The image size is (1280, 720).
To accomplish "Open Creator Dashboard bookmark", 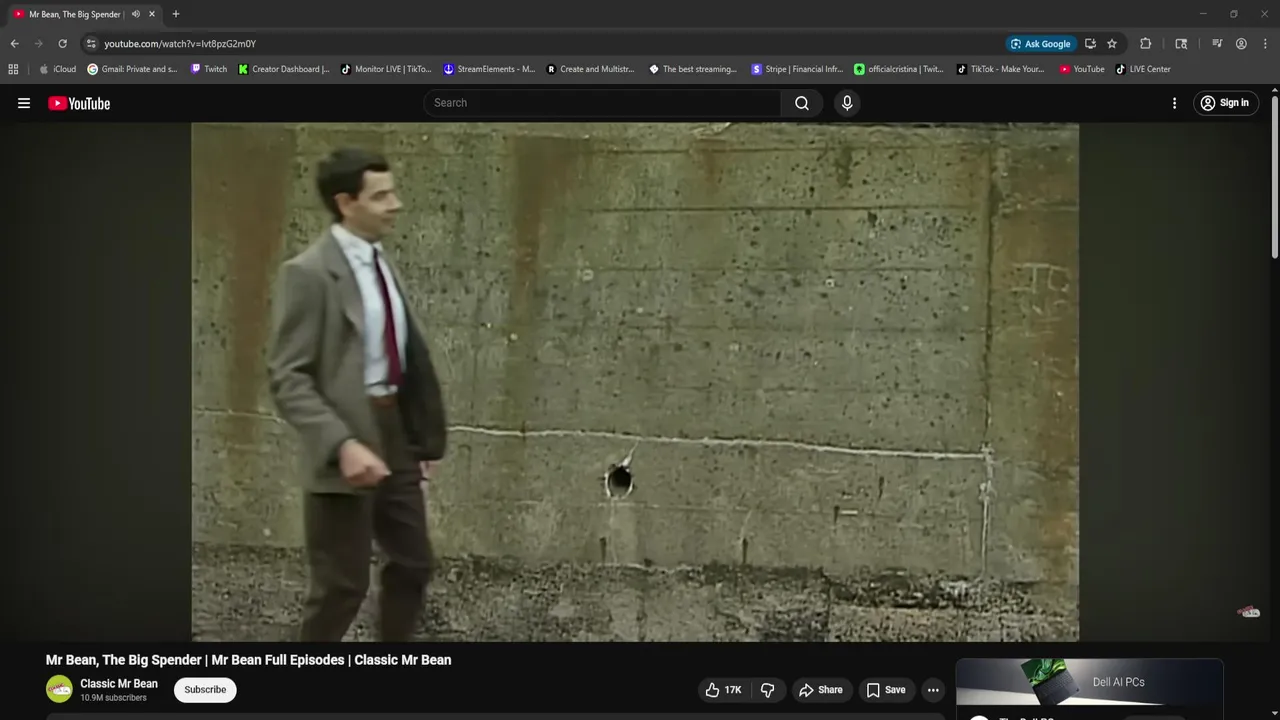I will pos(284,69).
